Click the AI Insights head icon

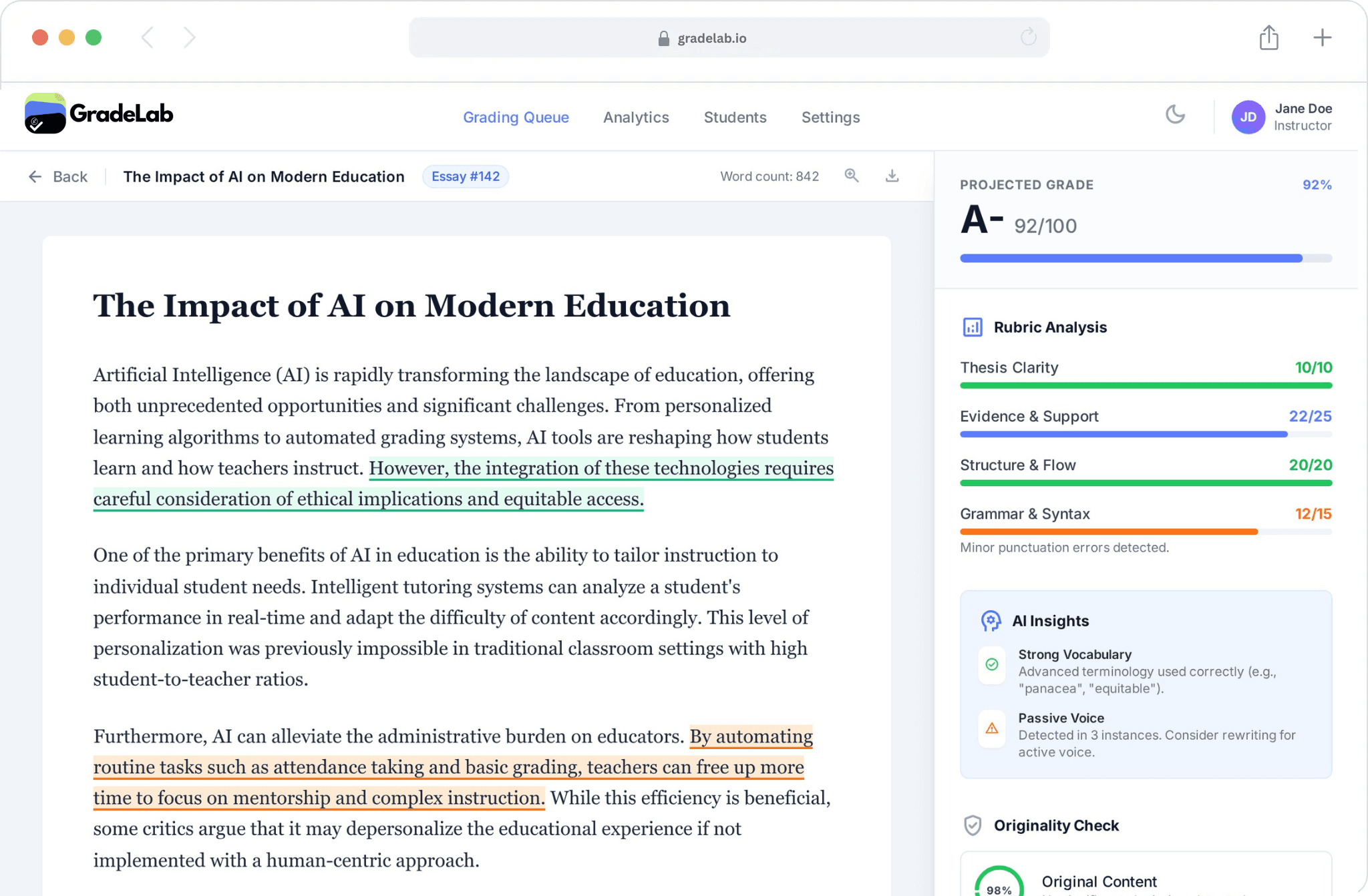tap(991, 621)
